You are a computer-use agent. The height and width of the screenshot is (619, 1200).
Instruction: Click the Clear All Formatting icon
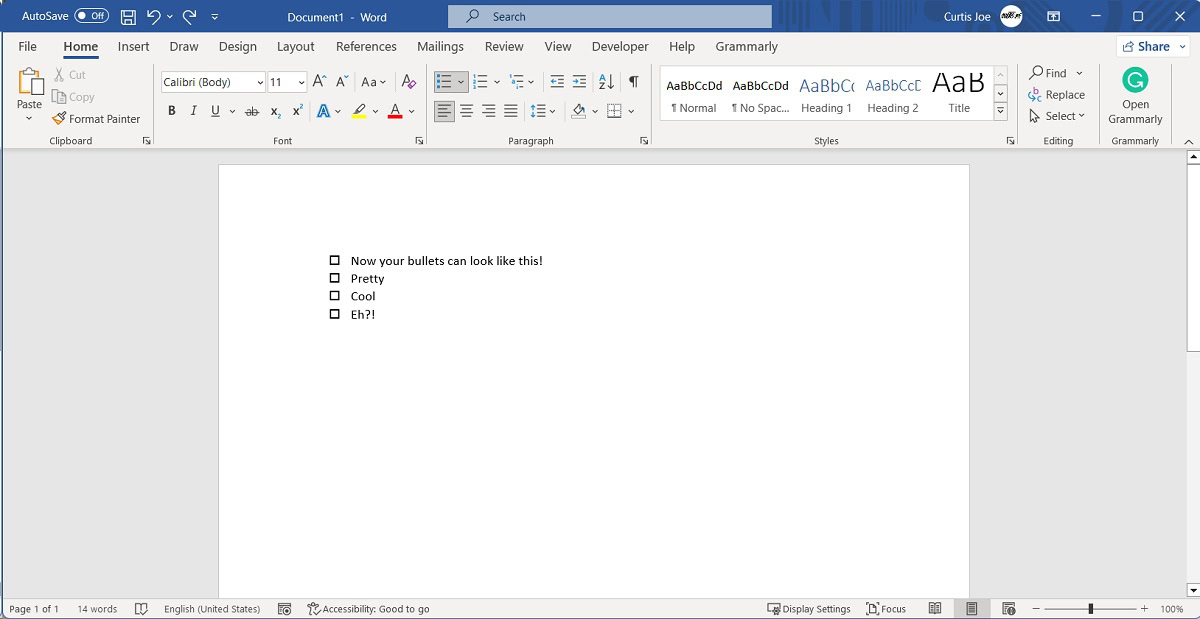coord(408,82)
